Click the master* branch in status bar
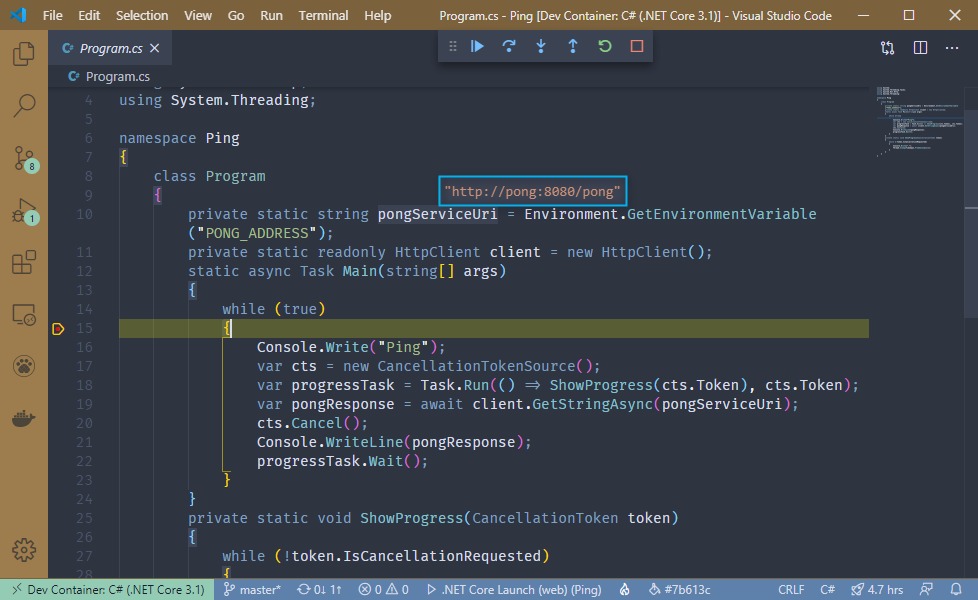The height and width of the screenshot is (600, 978). [253, 589]
